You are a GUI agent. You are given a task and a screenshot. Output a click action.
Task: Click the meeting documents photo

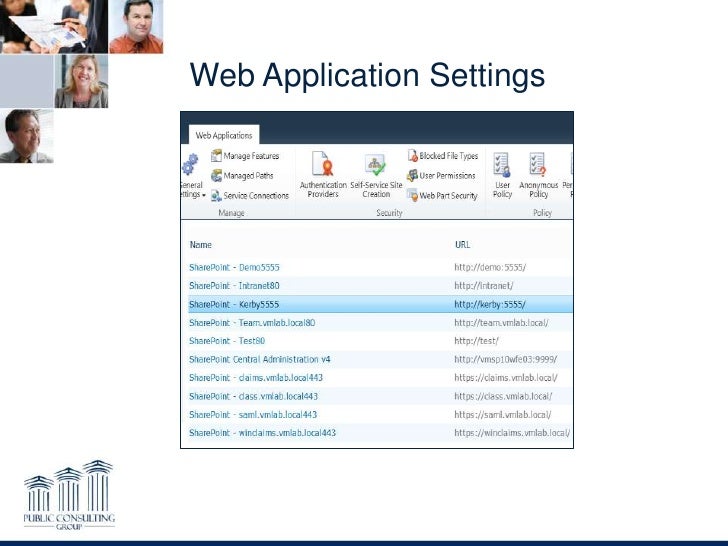pos(54,26)
